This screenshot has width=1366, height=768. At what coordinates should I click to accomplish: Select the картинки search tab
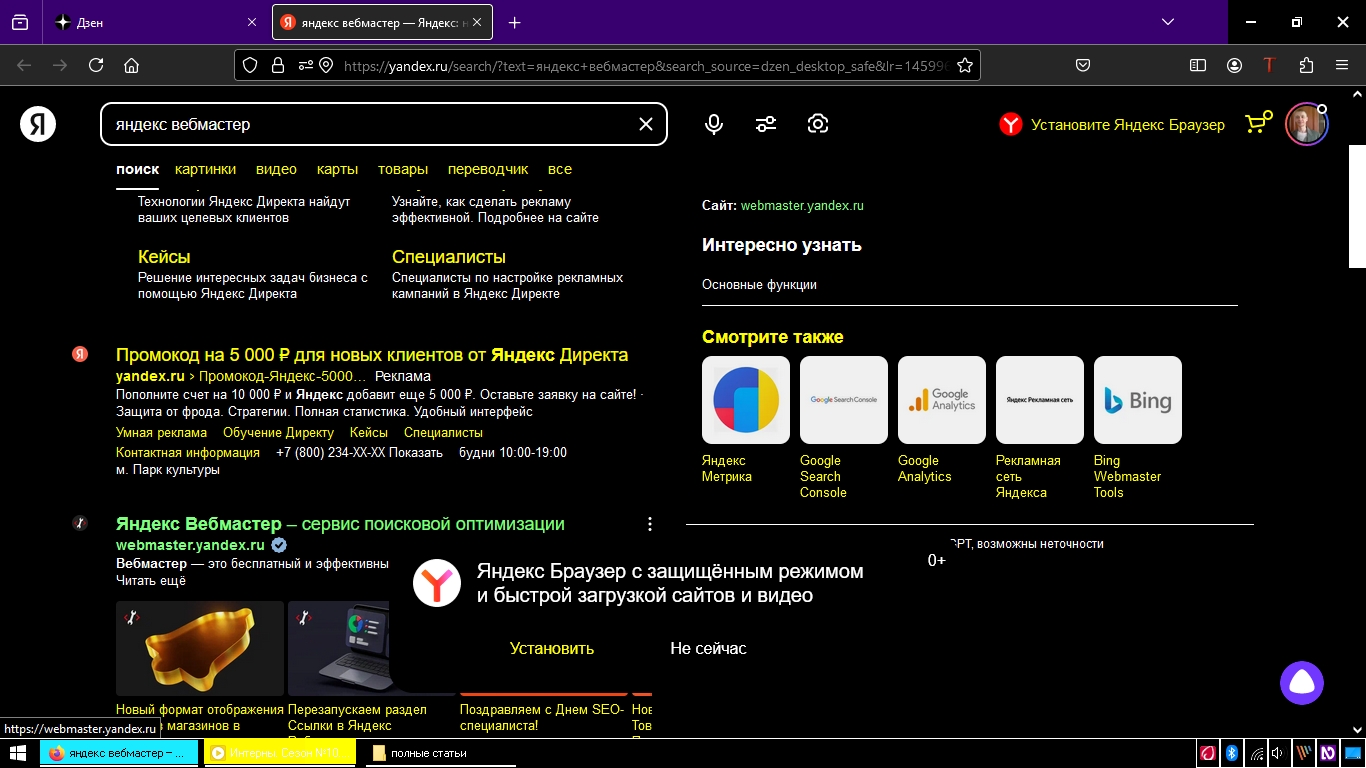click(205, 169)
